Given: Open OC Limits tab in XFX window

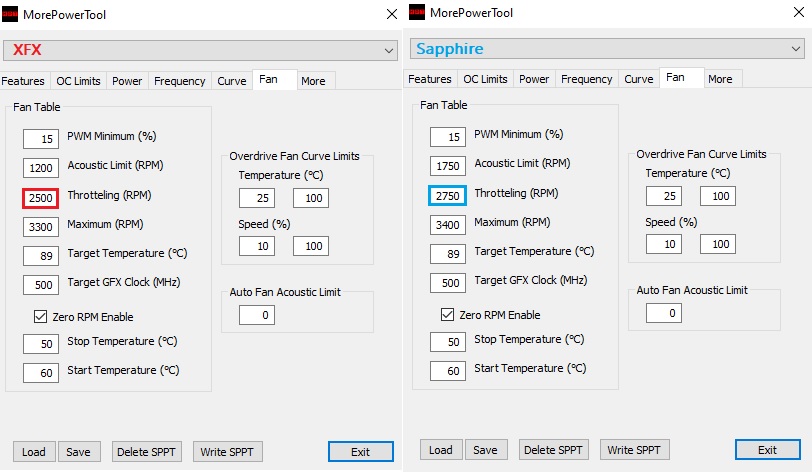Looking at the screenshot, I should click(78, 81).
